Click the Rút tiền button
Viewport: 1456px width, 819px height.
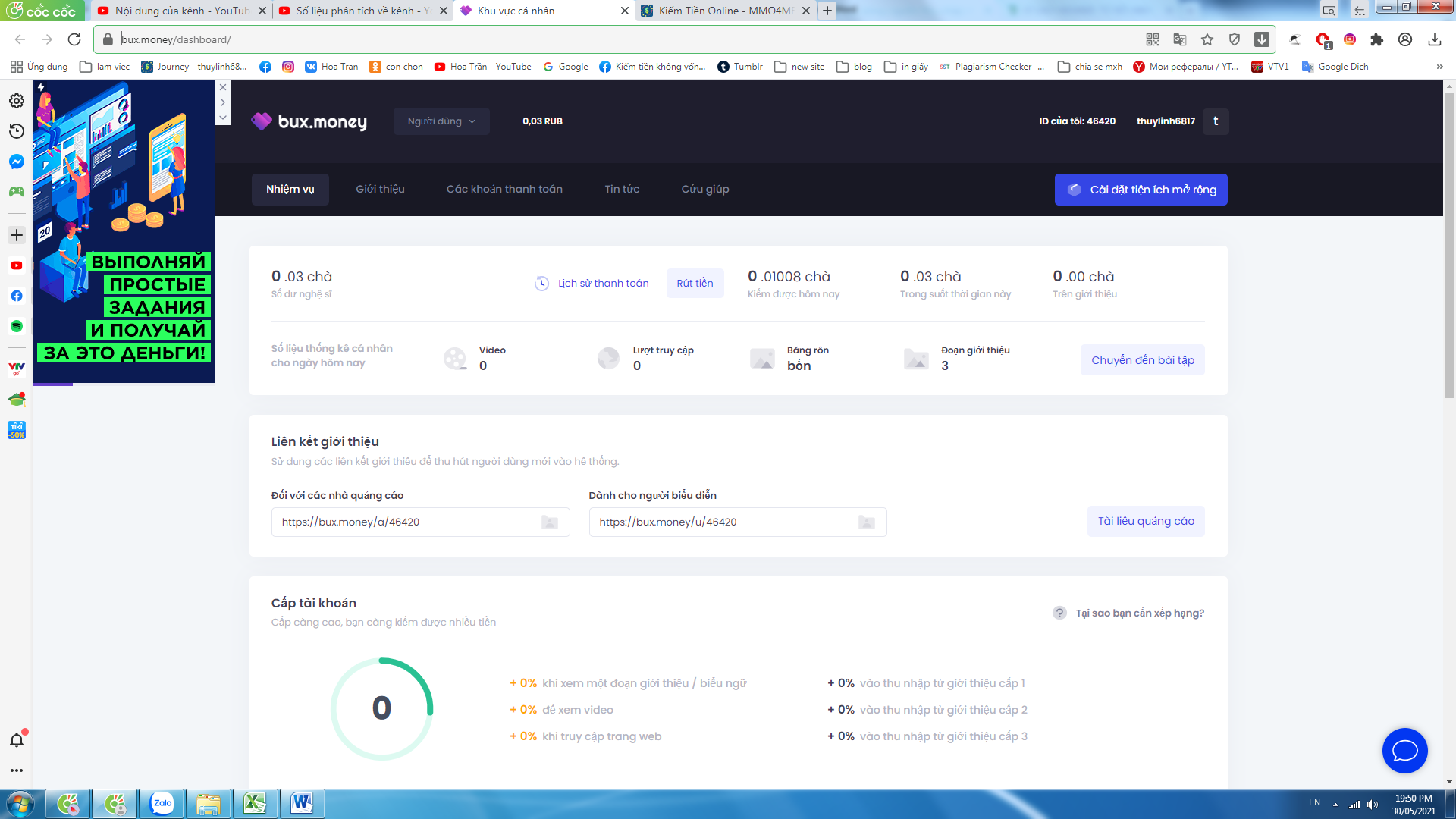click(x=695, y=283)
